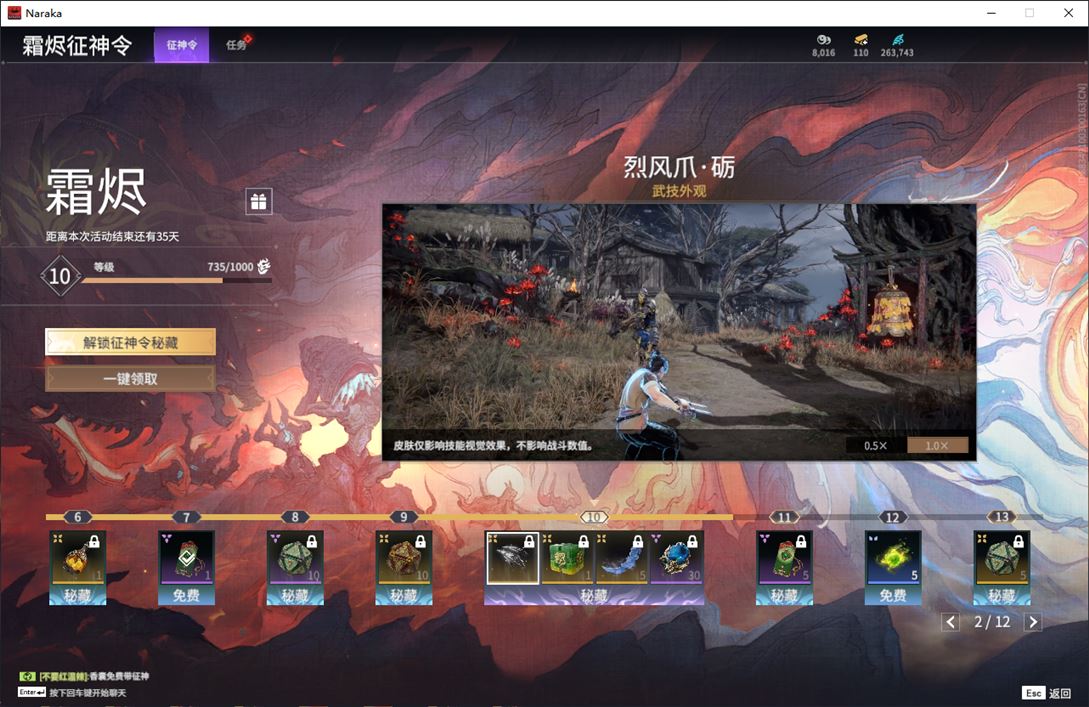This screenshot has width=1089, height=707.
Task: Click the locked level 13 dice reward
Action: pyautogui.click(x=1001, y=558)
